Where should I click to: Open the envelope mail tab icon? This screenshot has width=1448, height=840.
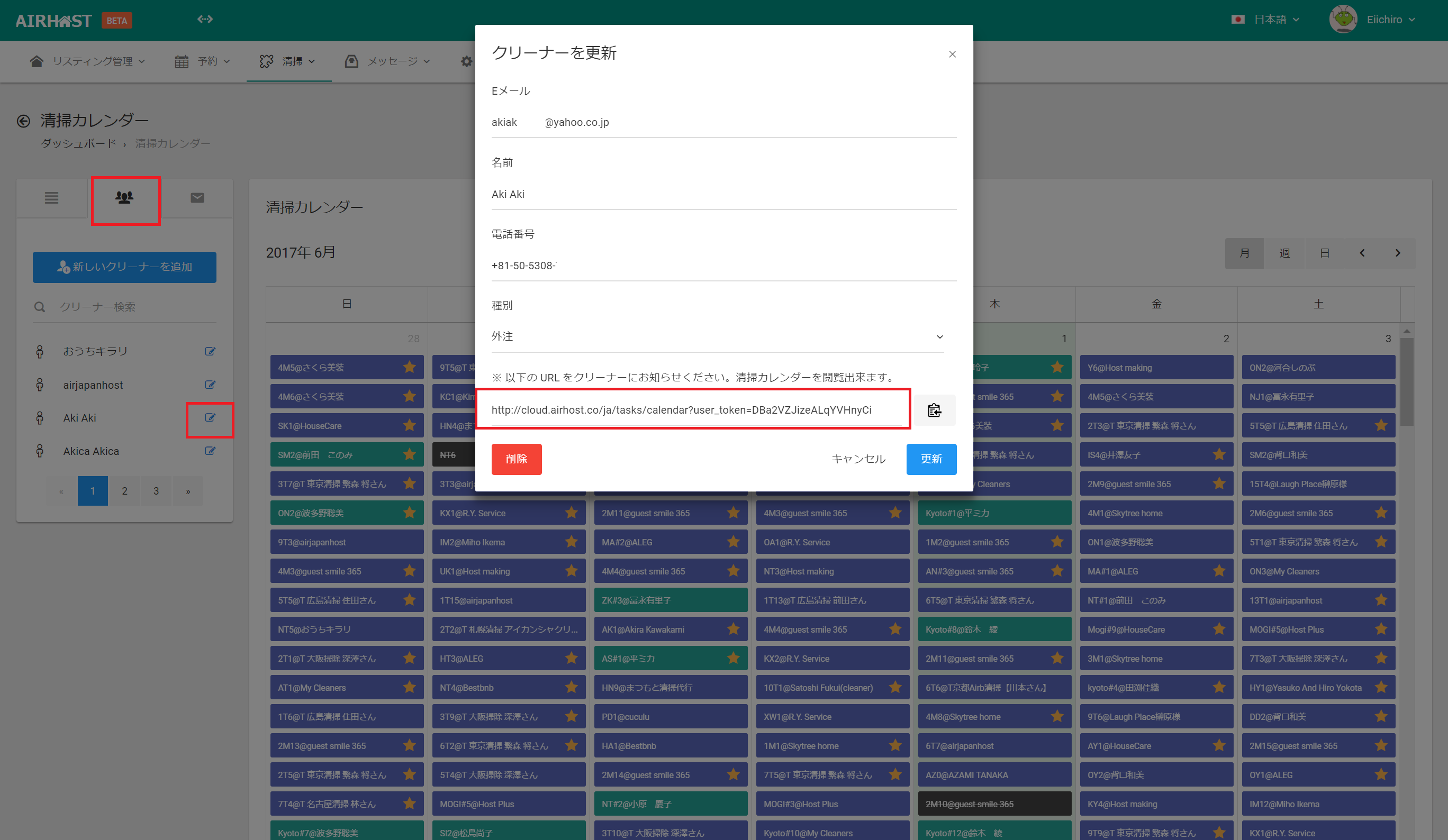point(197,198)
